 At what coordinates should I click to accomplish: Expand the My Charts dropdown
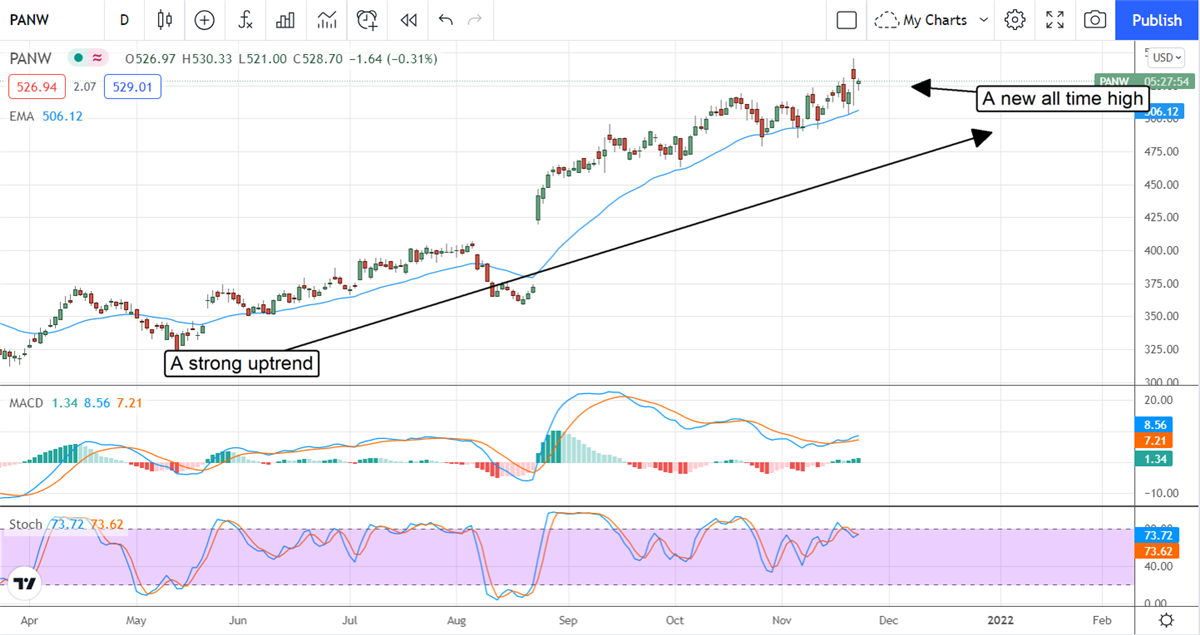point(930,20)
